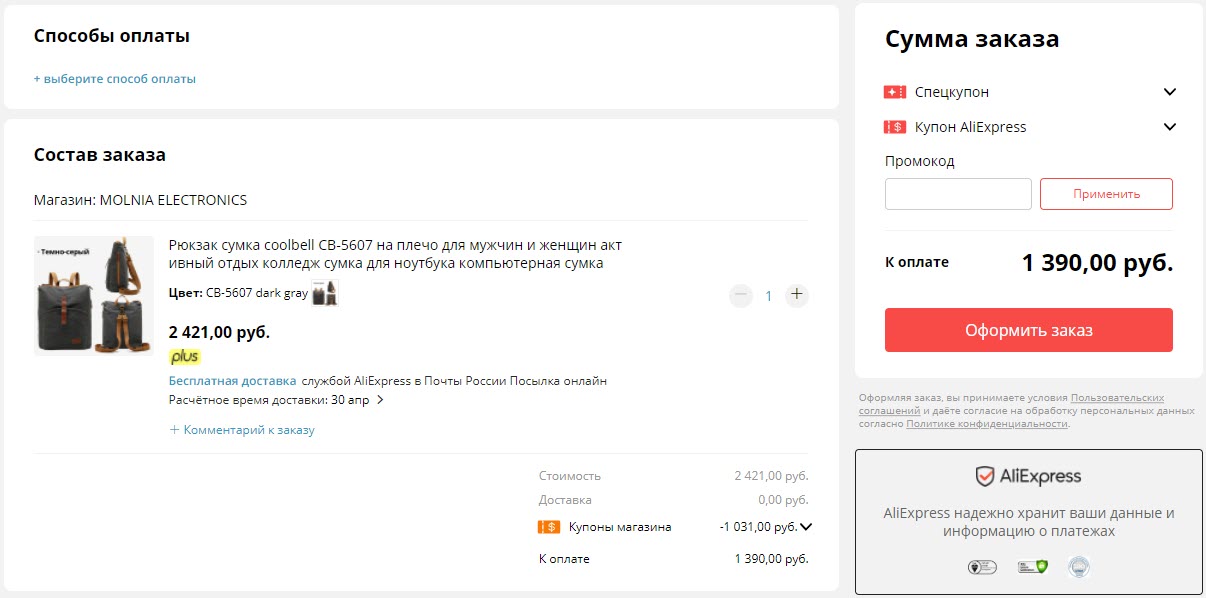1206x598 pixels.
Task: Click the PCI security badge
Action: point(982,566)
